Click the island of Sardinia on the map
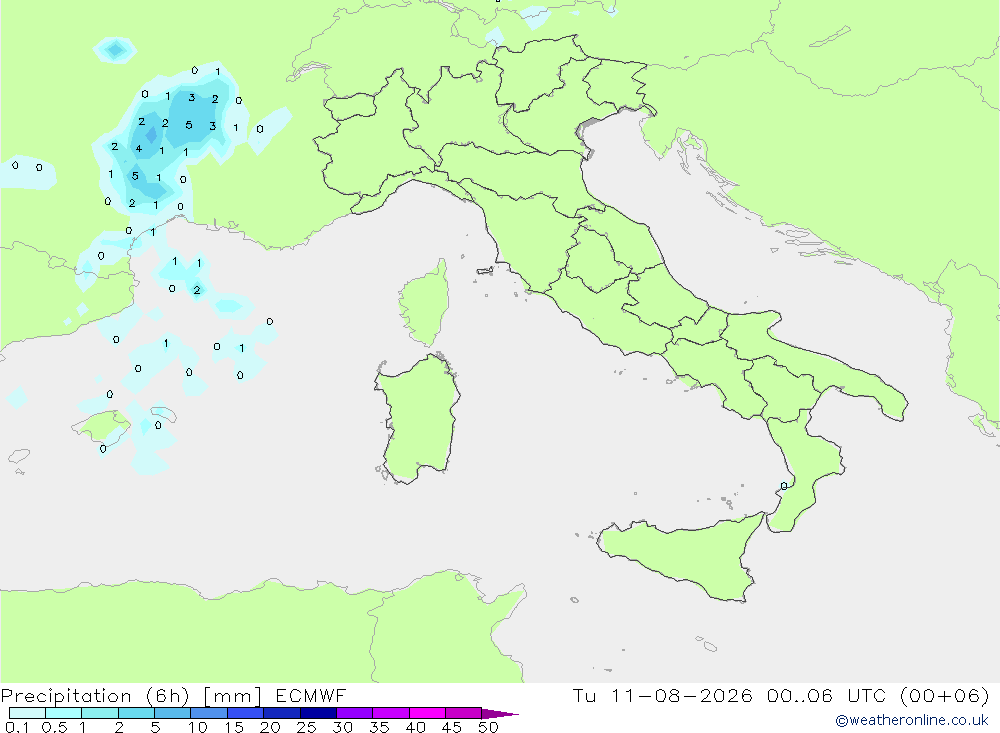 (x=418, y=418)
